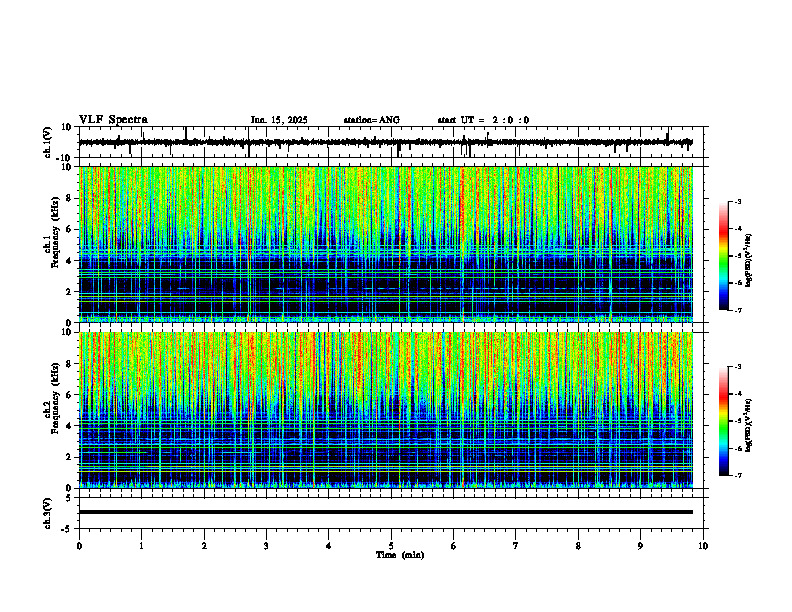Click the ch.2 spectrogram color bar

point(724,421)
